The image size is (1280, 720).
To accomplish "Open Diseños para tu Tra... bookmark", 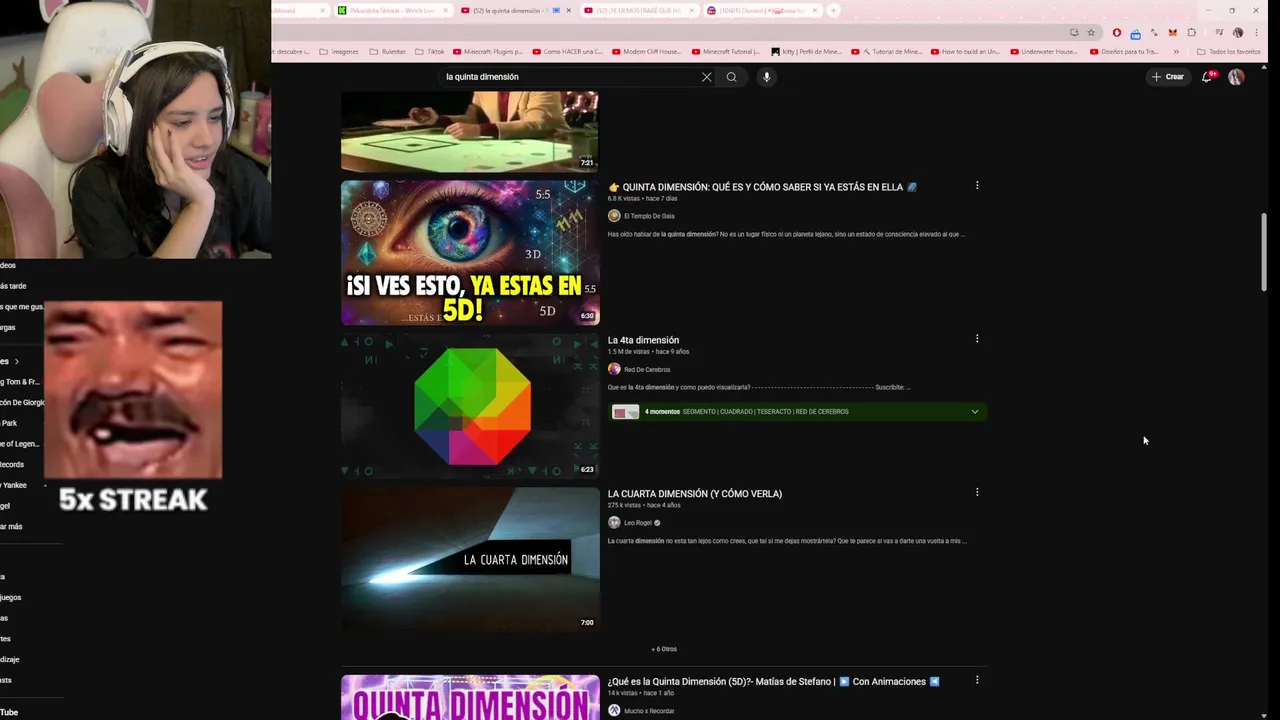I will (x=1123, y=51).
